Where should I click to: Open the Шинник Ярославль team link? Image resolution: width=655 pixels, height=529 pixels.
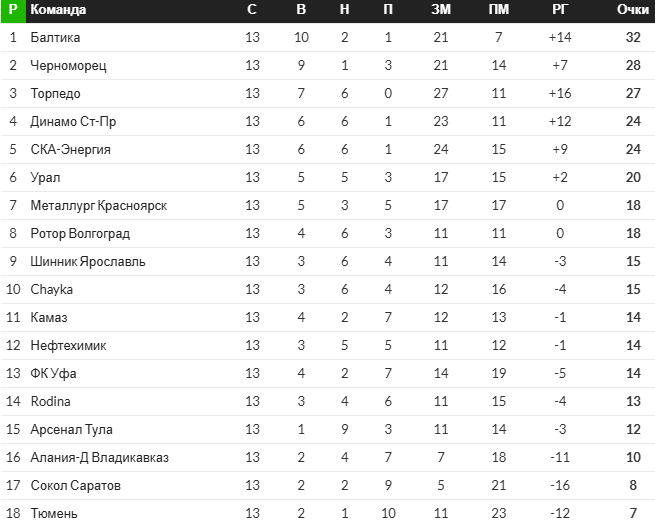(88, 262)
